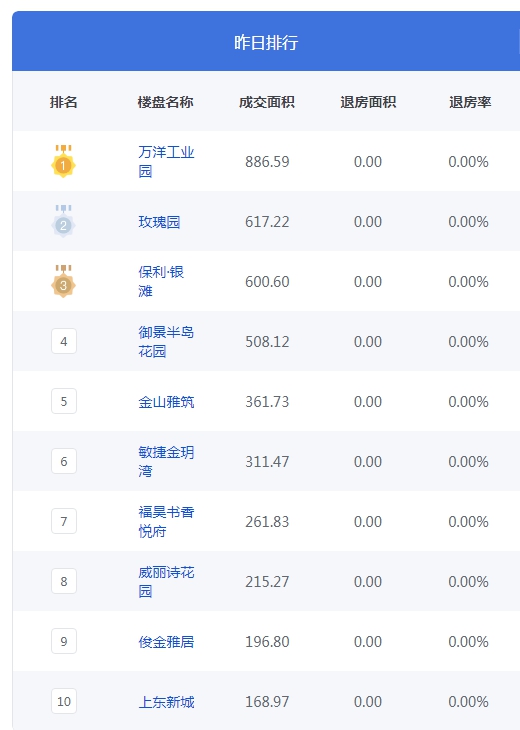Screen dimensions: 520x730
Task: Click the silver rank 2 medal icon
Action: pyautogui.click(x=63, y=221)
